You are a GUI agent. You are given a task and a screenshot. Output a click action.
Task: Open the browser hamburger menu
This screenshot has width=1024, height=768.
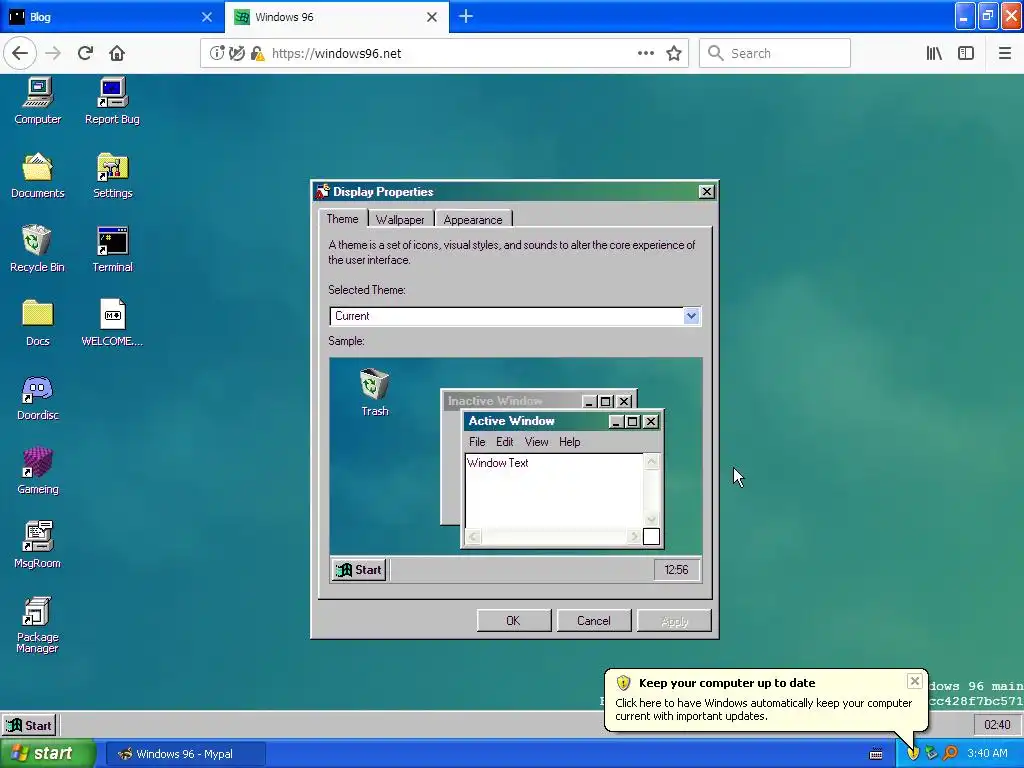[1005, 53]
